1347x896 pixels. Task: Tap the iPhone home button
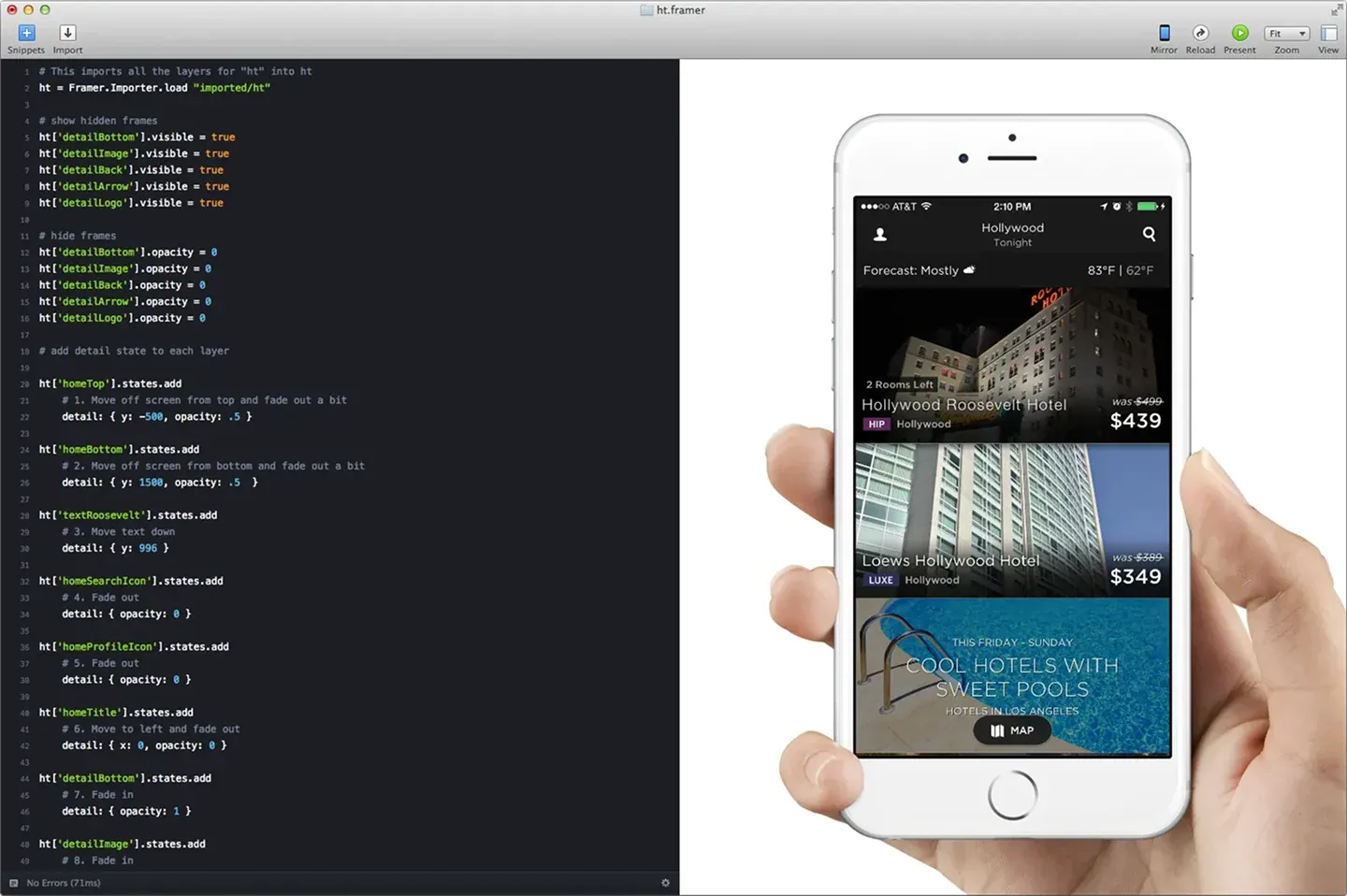1012,795
